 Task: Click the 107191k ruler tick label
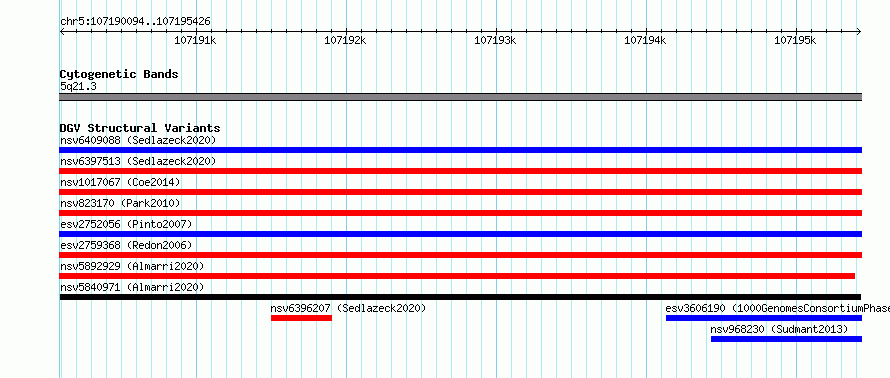pos(195,40)
